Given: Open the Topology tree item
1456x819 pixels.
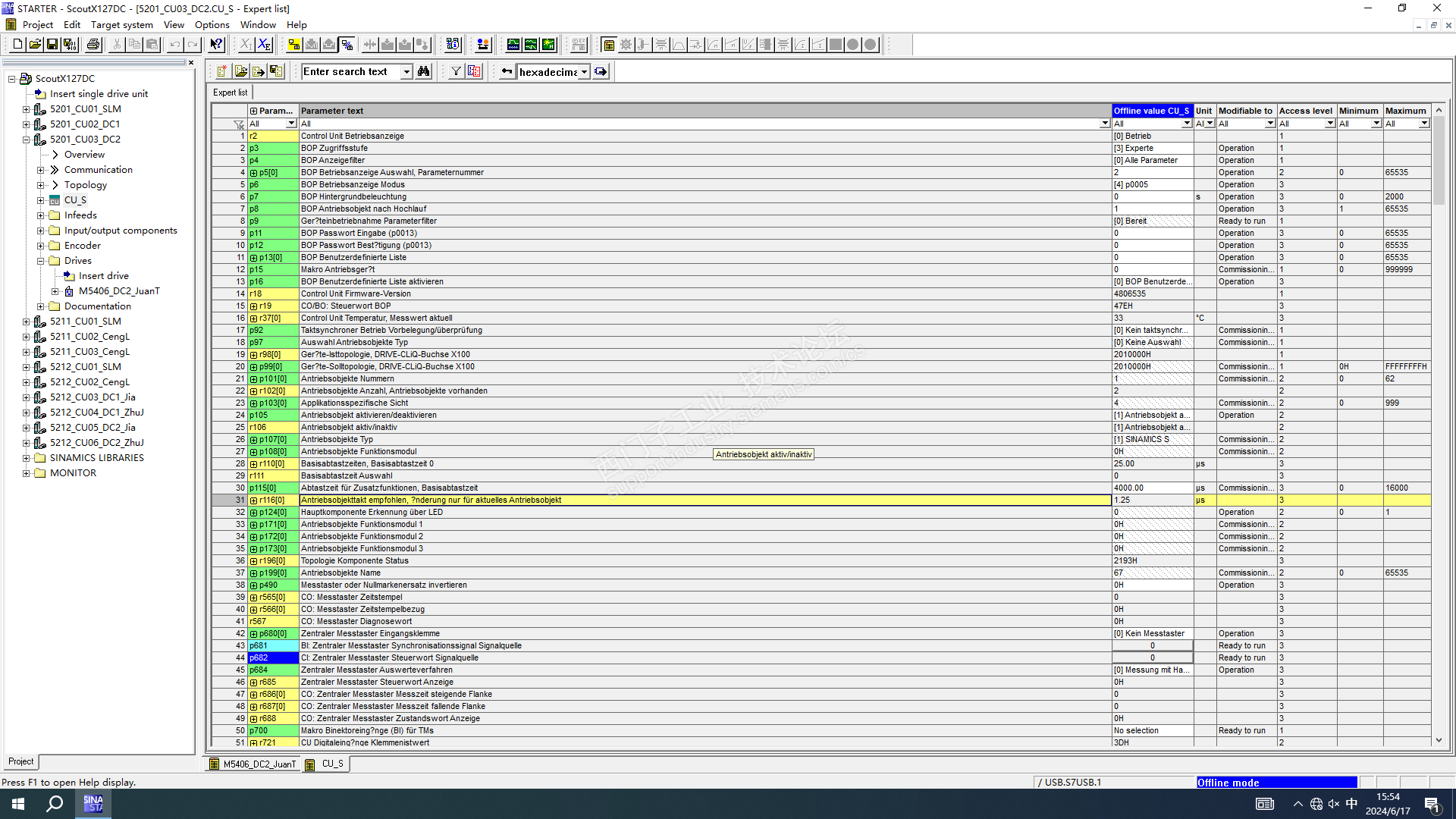Looking at the screenshot, I should pos(85,185).
